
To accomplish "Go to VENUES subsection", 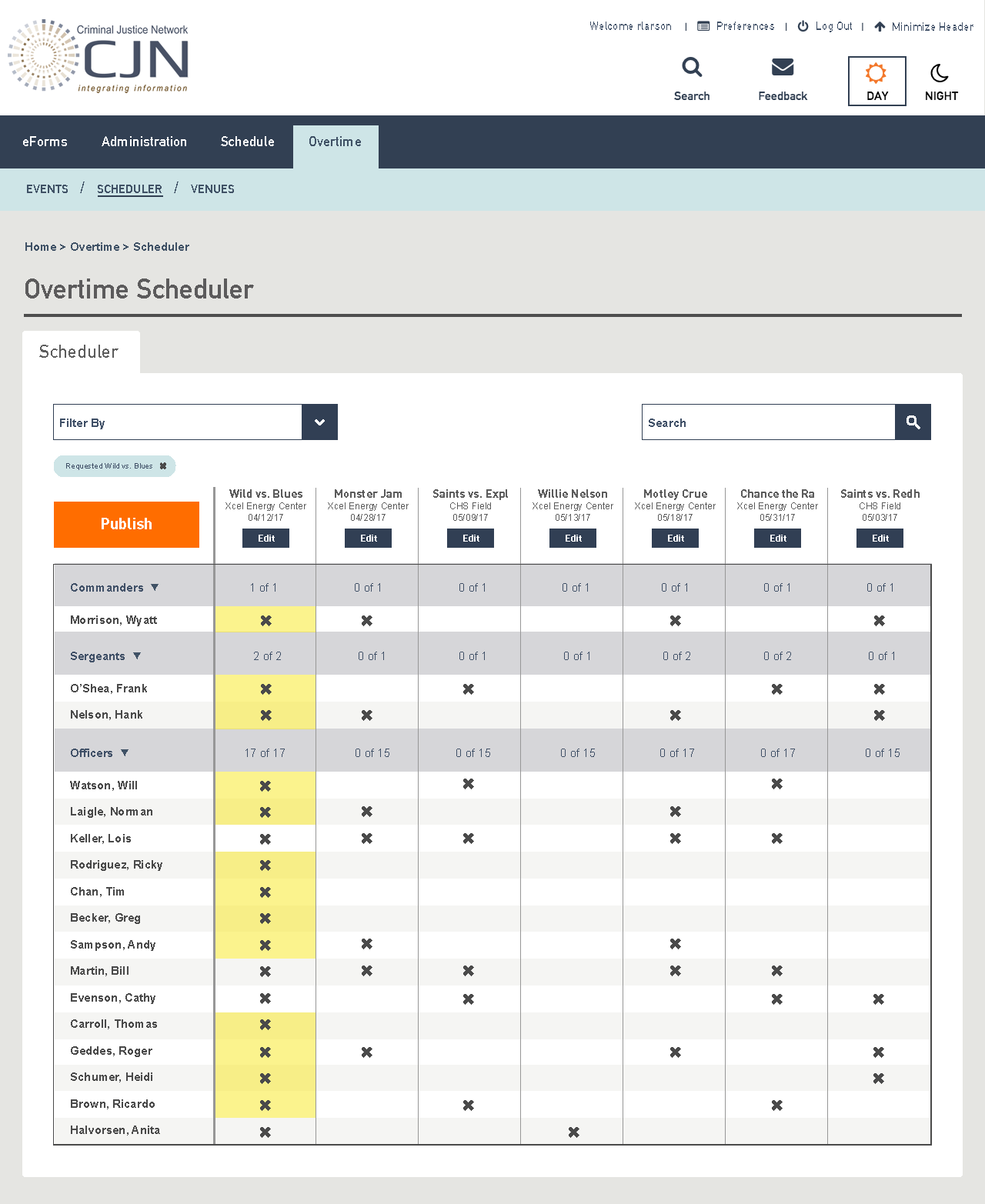I will (x=212, y=189).
